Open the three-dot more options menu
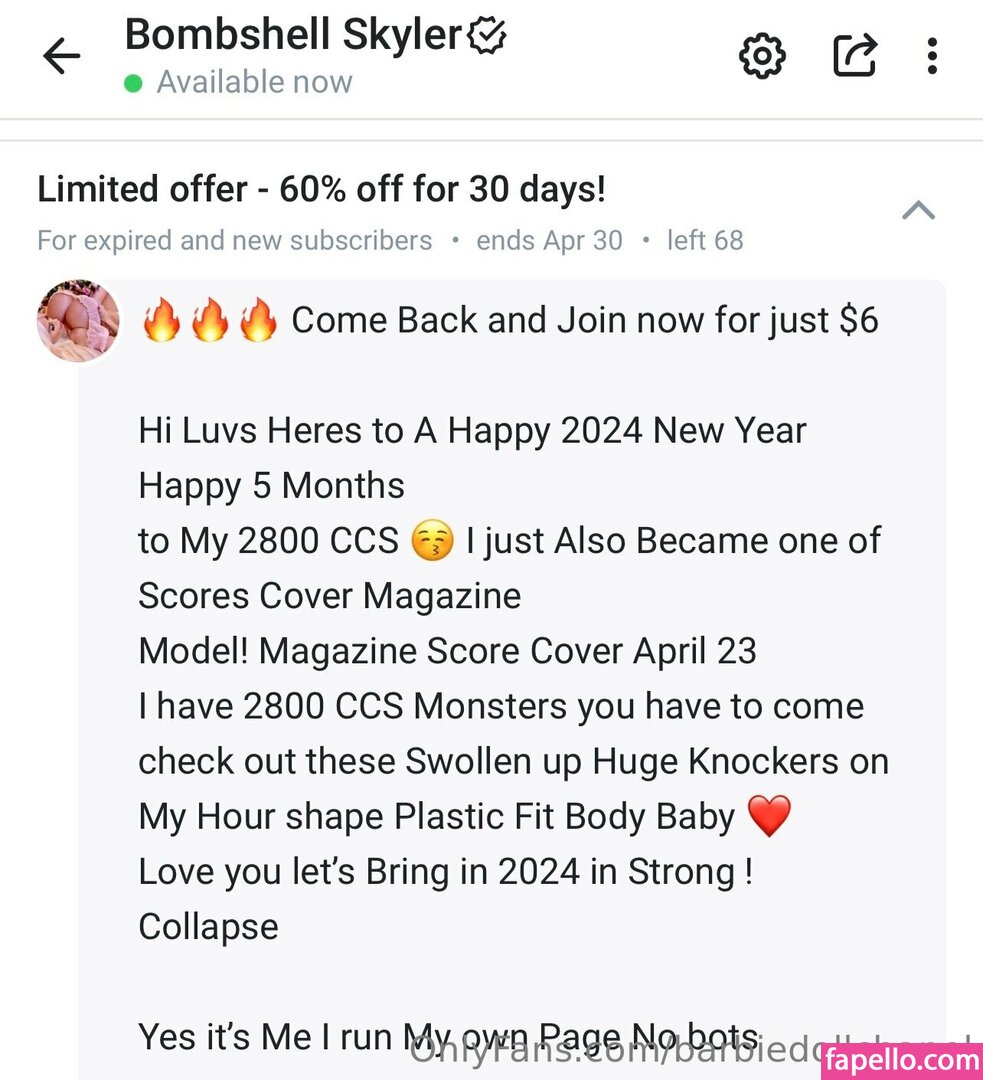Viewport: 983px width, 1080px height. pos(932,56)
